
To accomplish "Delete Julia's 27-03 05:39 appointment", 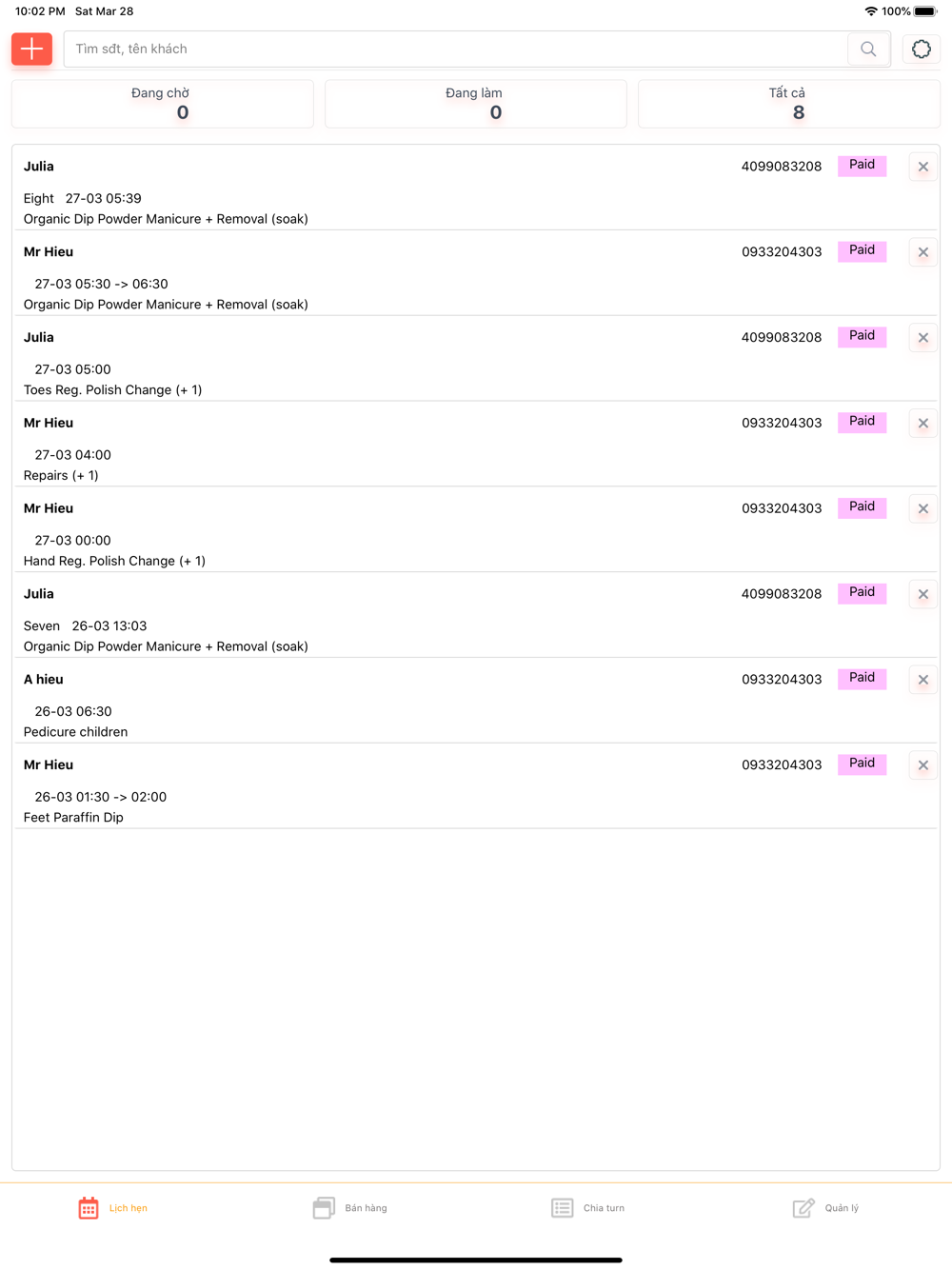I will [922, 167].
